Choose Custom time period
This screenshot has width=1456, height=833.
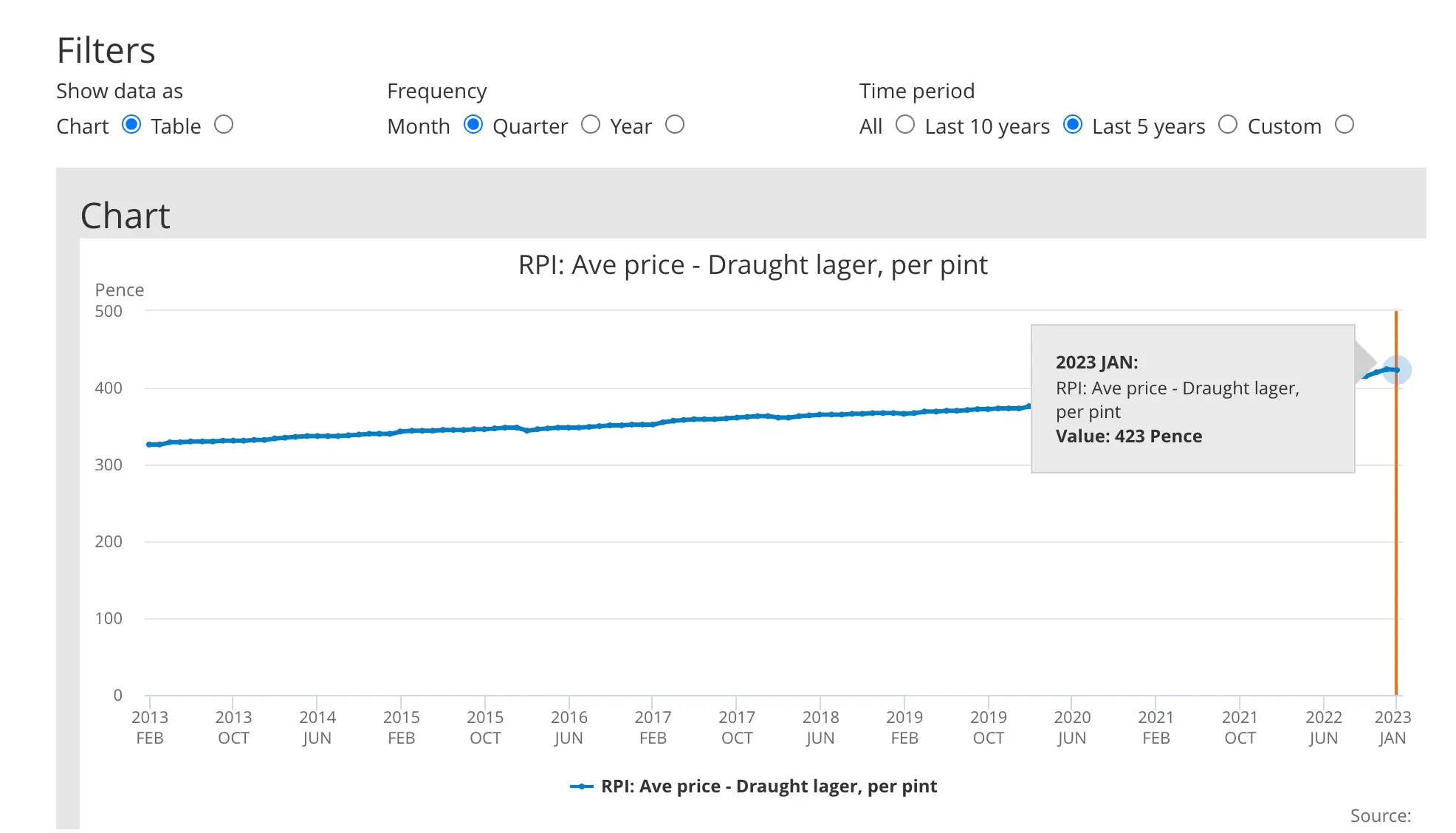(x=1345, y=126)
